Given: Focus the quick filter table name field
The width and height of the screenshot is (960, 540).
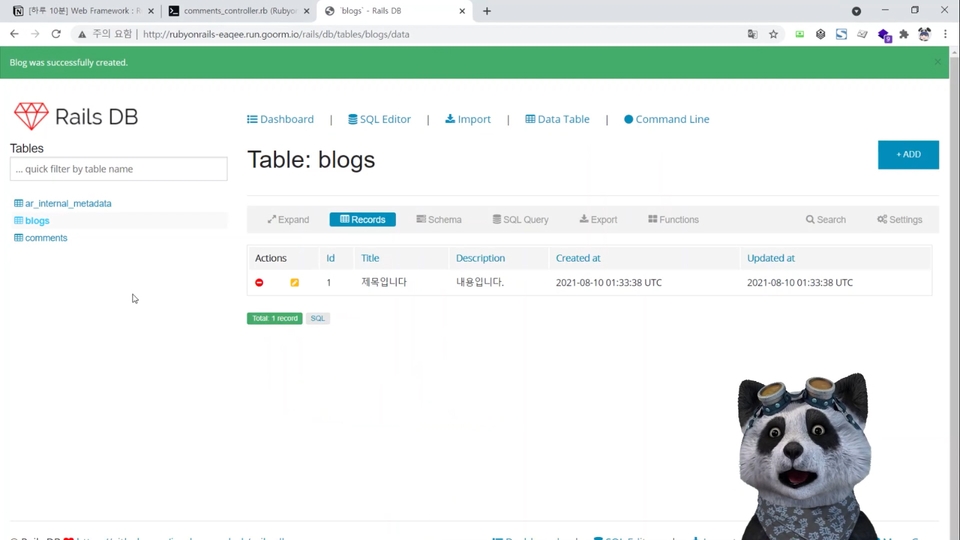Looking at the screenshot, I should pyautogui.click(x=118, y=169).
